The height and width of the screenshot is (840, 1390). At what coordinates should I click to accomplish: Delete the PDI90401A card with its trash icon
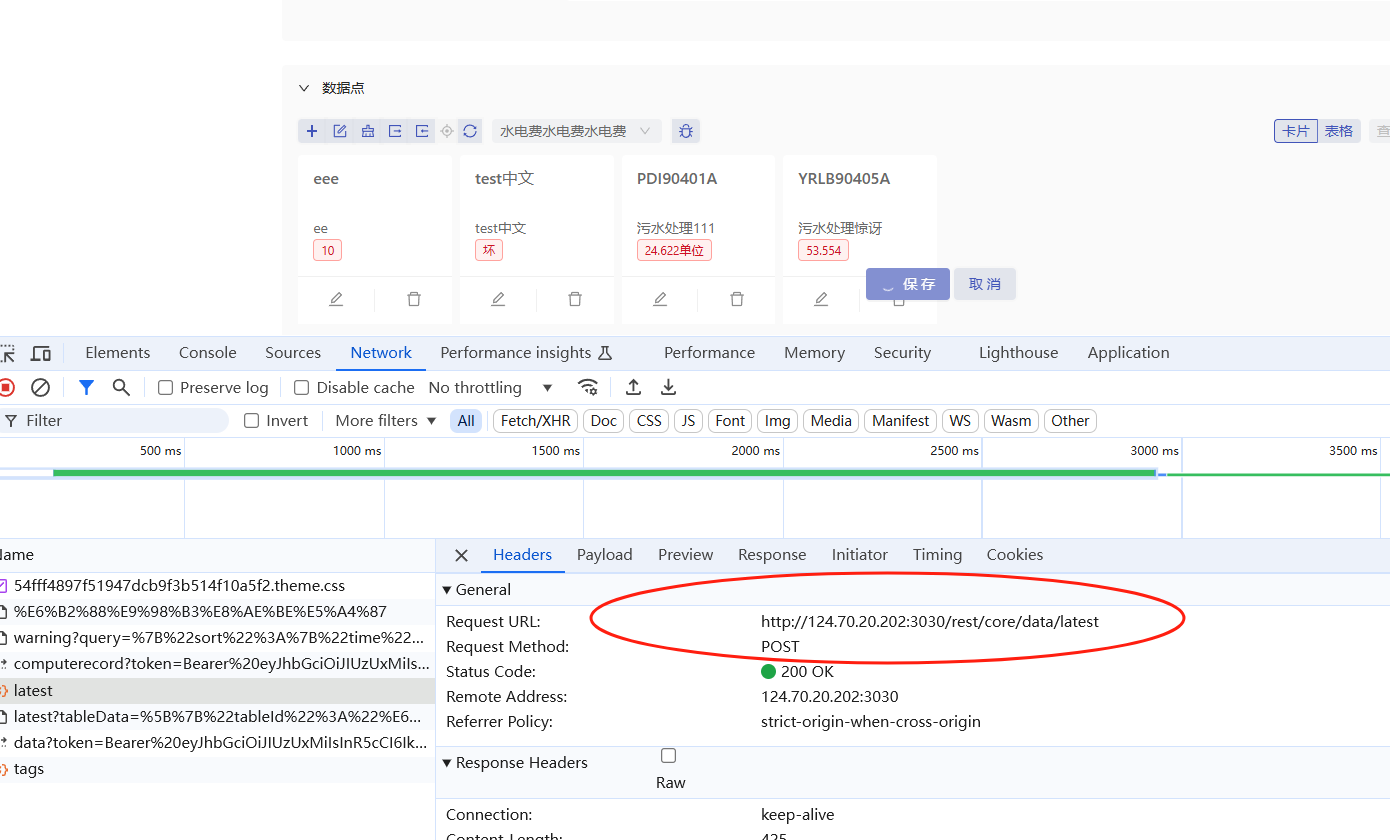[x=737, y=299]
